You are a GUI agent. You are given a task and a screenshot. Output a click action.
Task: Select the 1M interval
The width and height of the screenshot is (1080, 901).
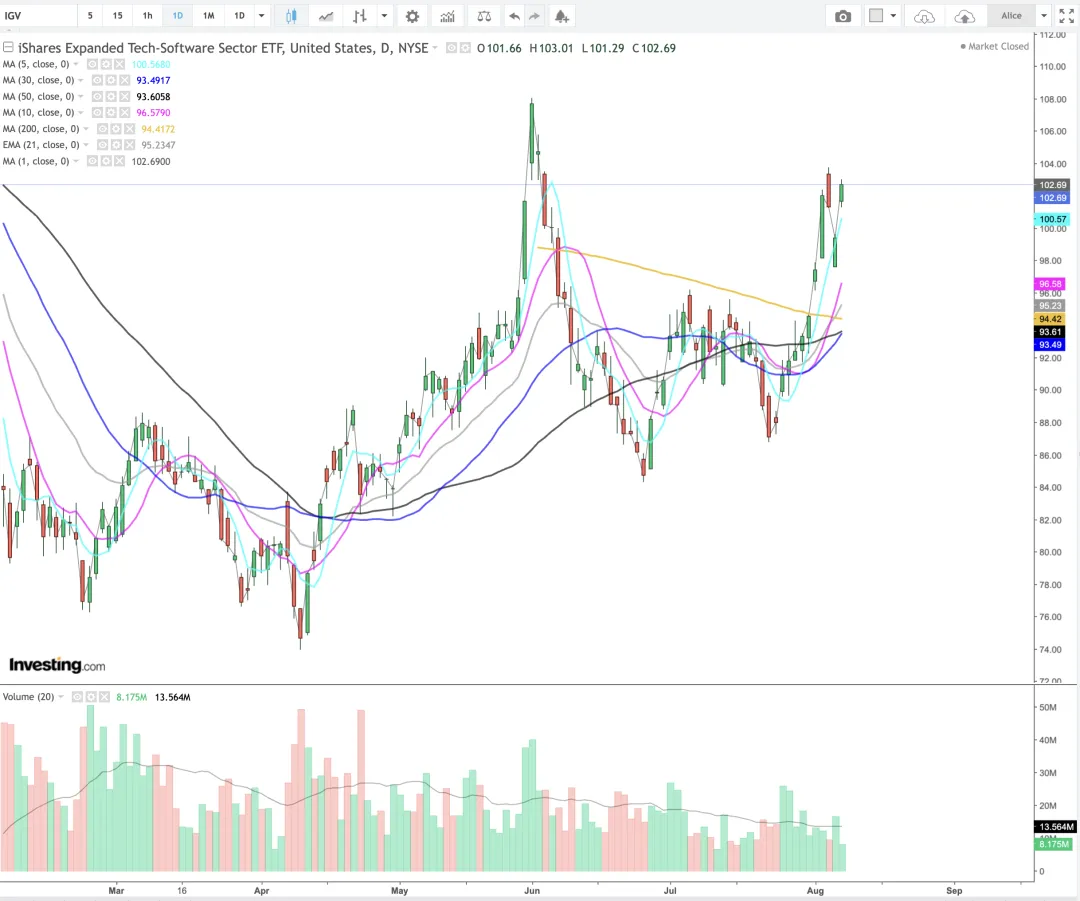[x=209, y=16]
